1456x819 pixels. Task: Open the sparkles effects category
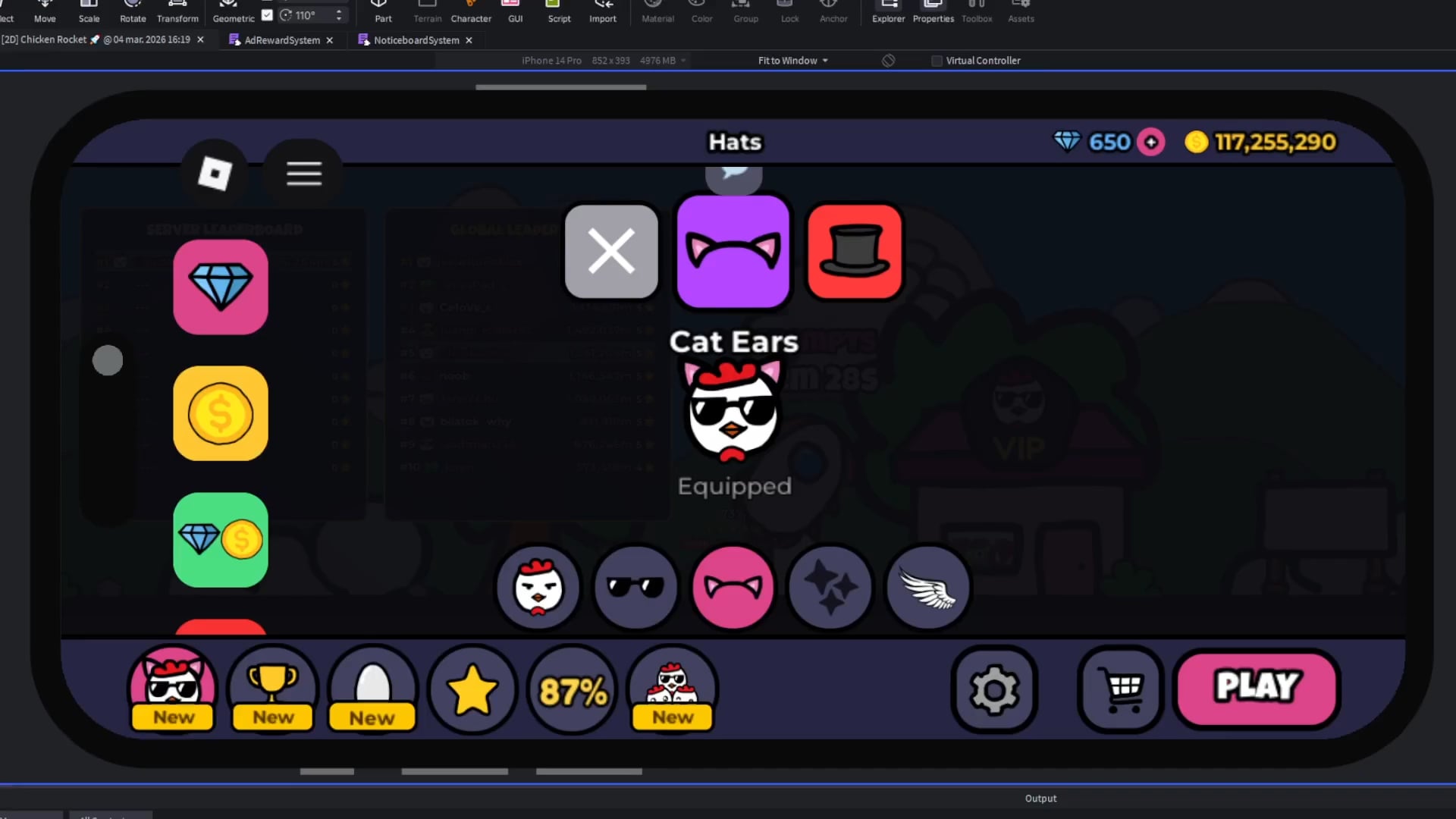[830, 587]
